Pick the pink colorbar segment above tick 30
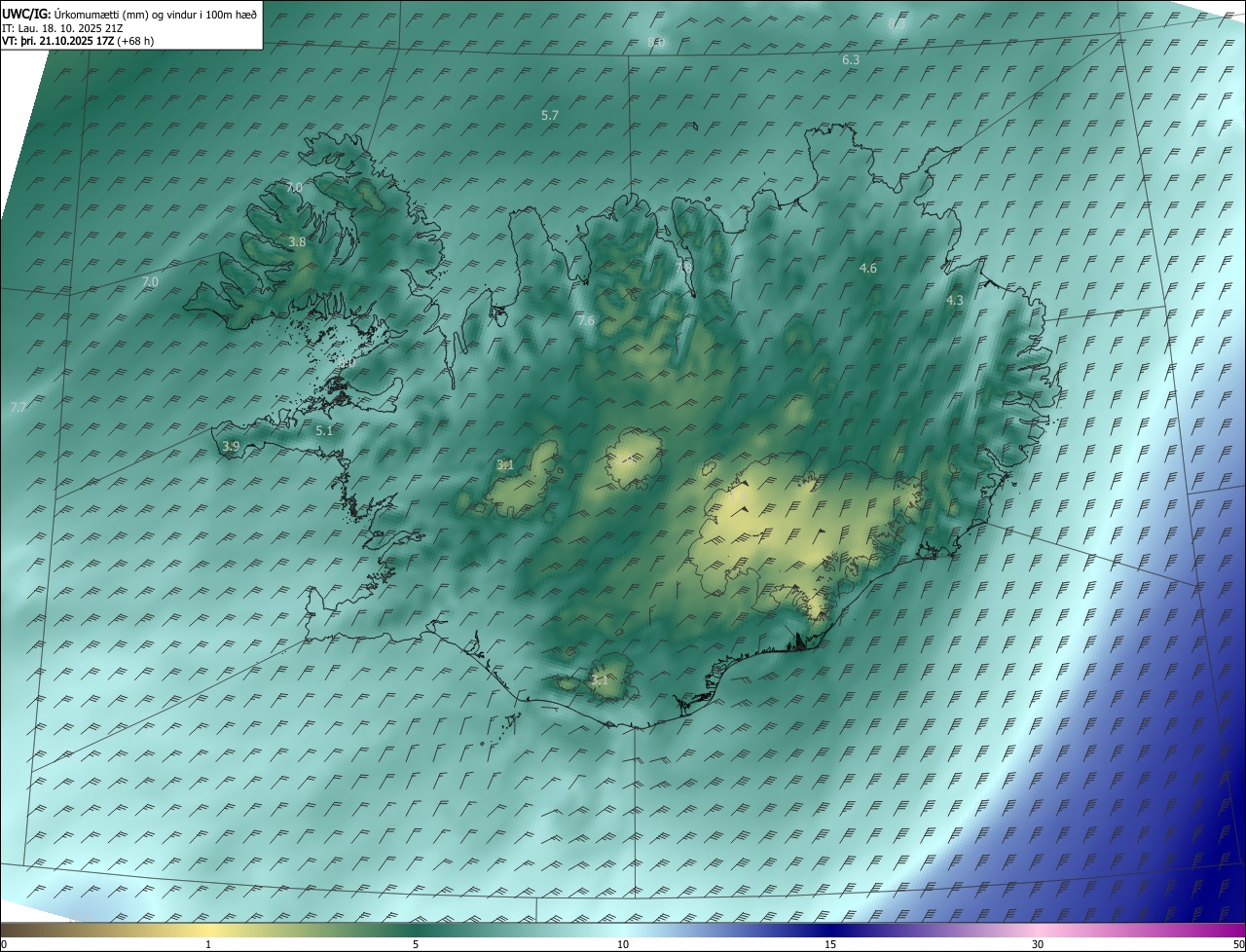Viewport: 1246px width, 952px height. coord(1038,930)
